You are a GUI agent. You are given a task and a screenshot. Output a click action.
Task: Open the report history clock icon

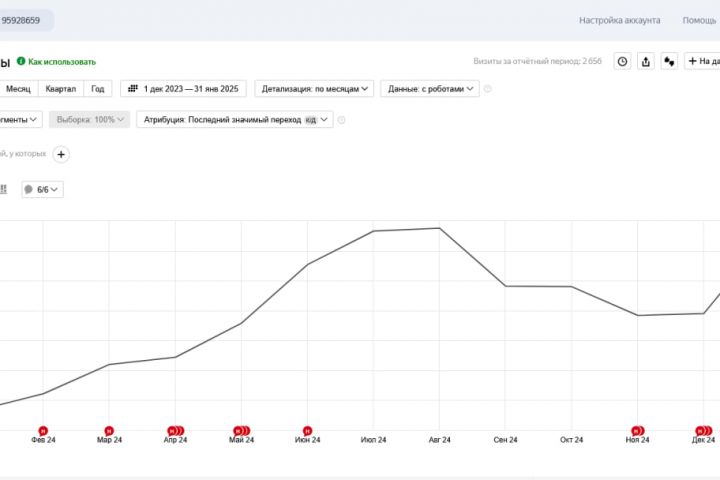pos(622,62)
